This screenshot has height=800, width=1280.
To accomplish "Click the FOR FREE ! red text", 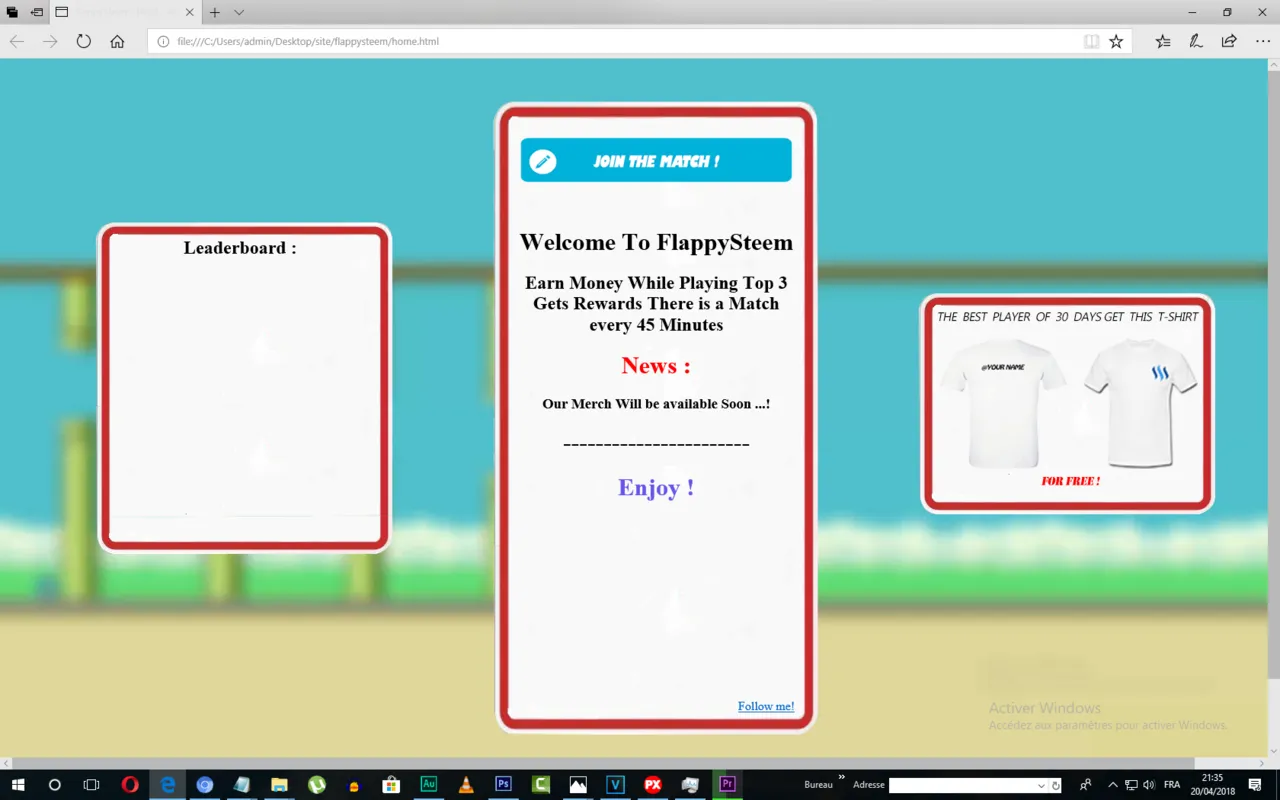I will click(1070, 481).
